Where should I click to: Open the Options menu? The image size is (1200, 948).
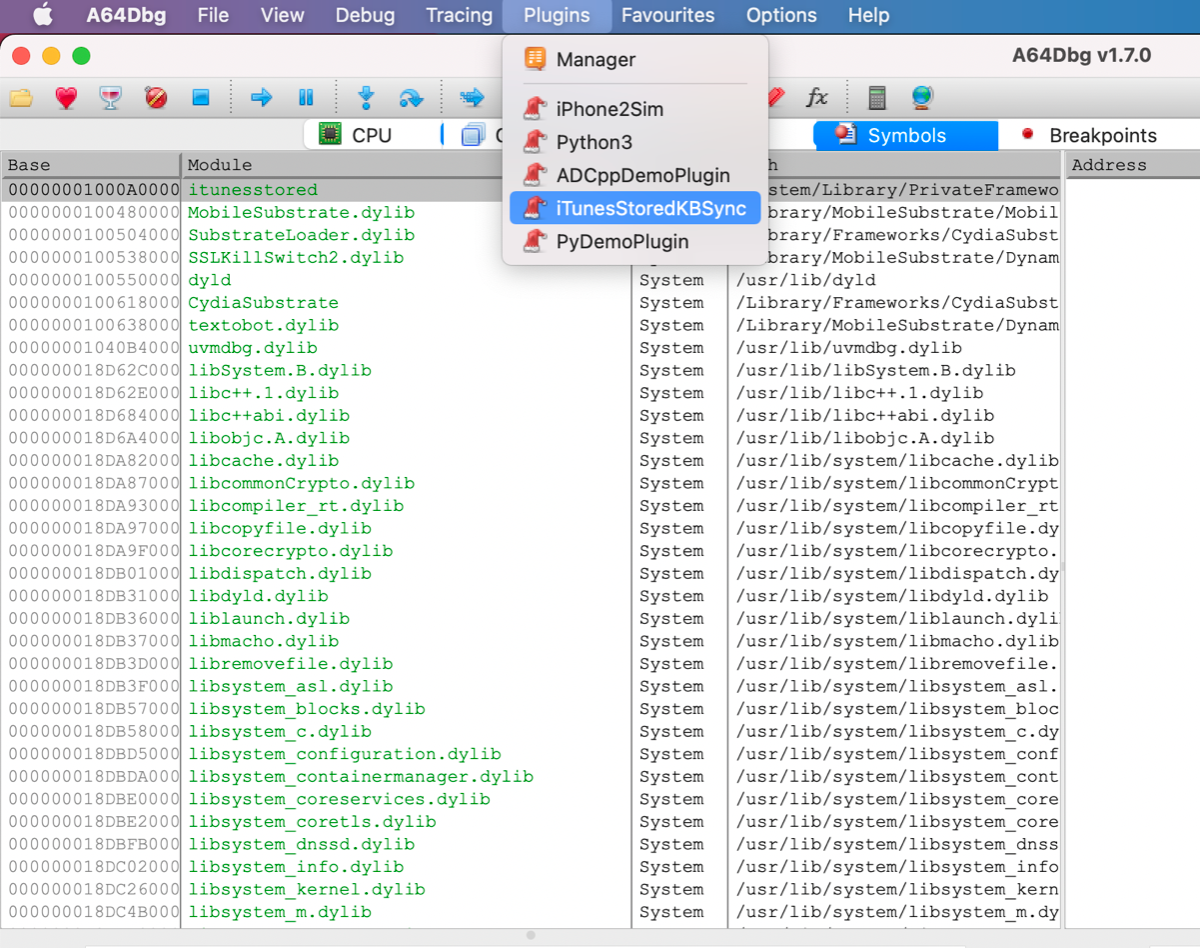click(x=782, y=15)
